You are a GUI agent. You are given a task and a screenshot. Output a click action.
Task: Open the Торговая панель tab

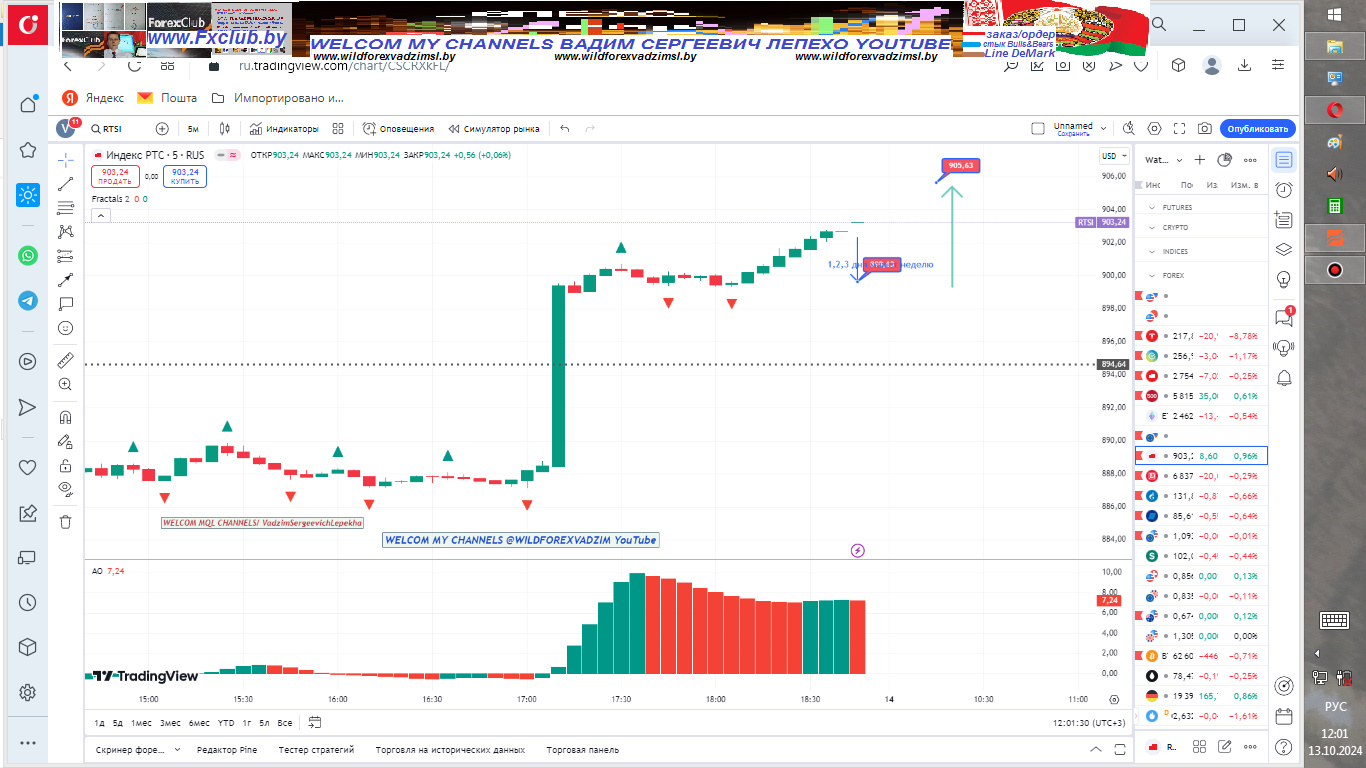(x=583, y=749)
